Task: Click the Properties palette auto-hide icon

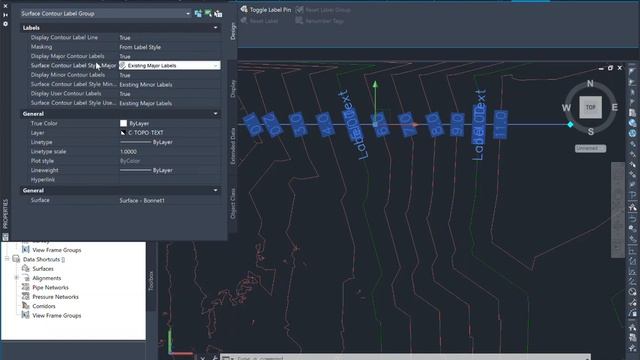Action: tap(5, 15)
